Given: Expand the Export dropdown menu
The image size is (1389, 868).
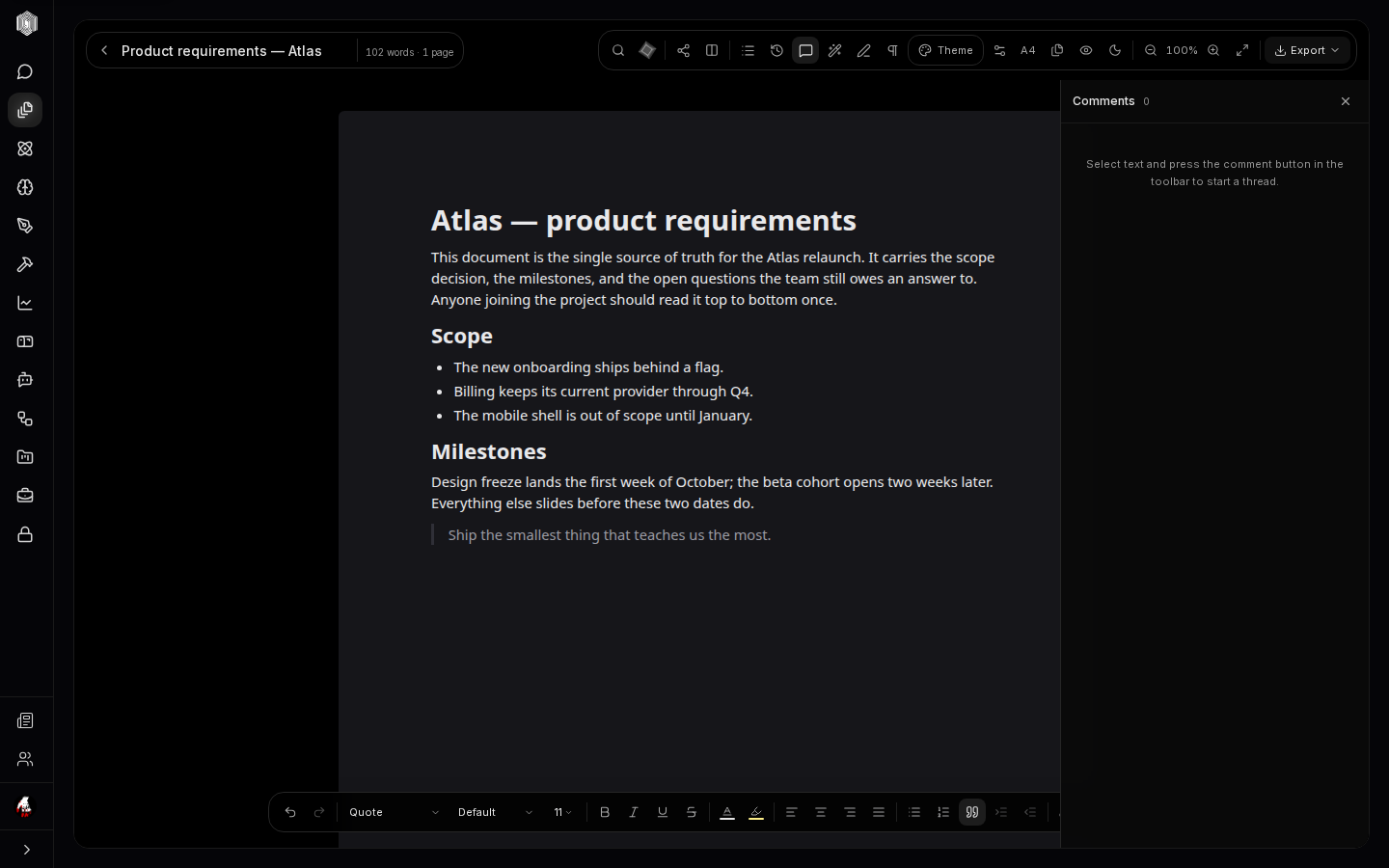Looking at the screenshot, I should coord(1307,51).
